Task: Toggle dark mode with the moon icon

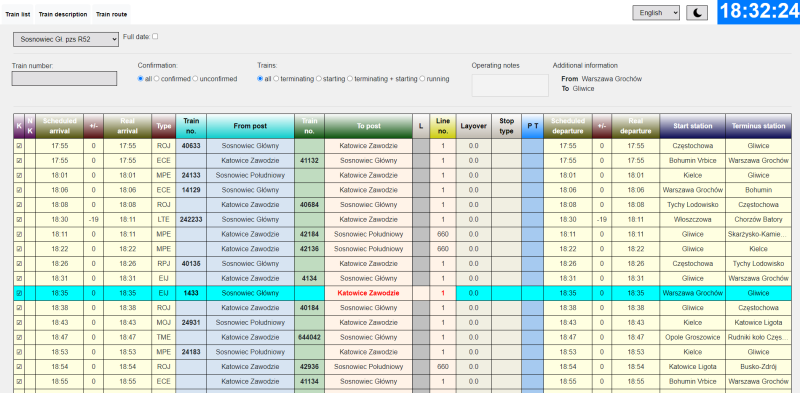Action: 697,13
